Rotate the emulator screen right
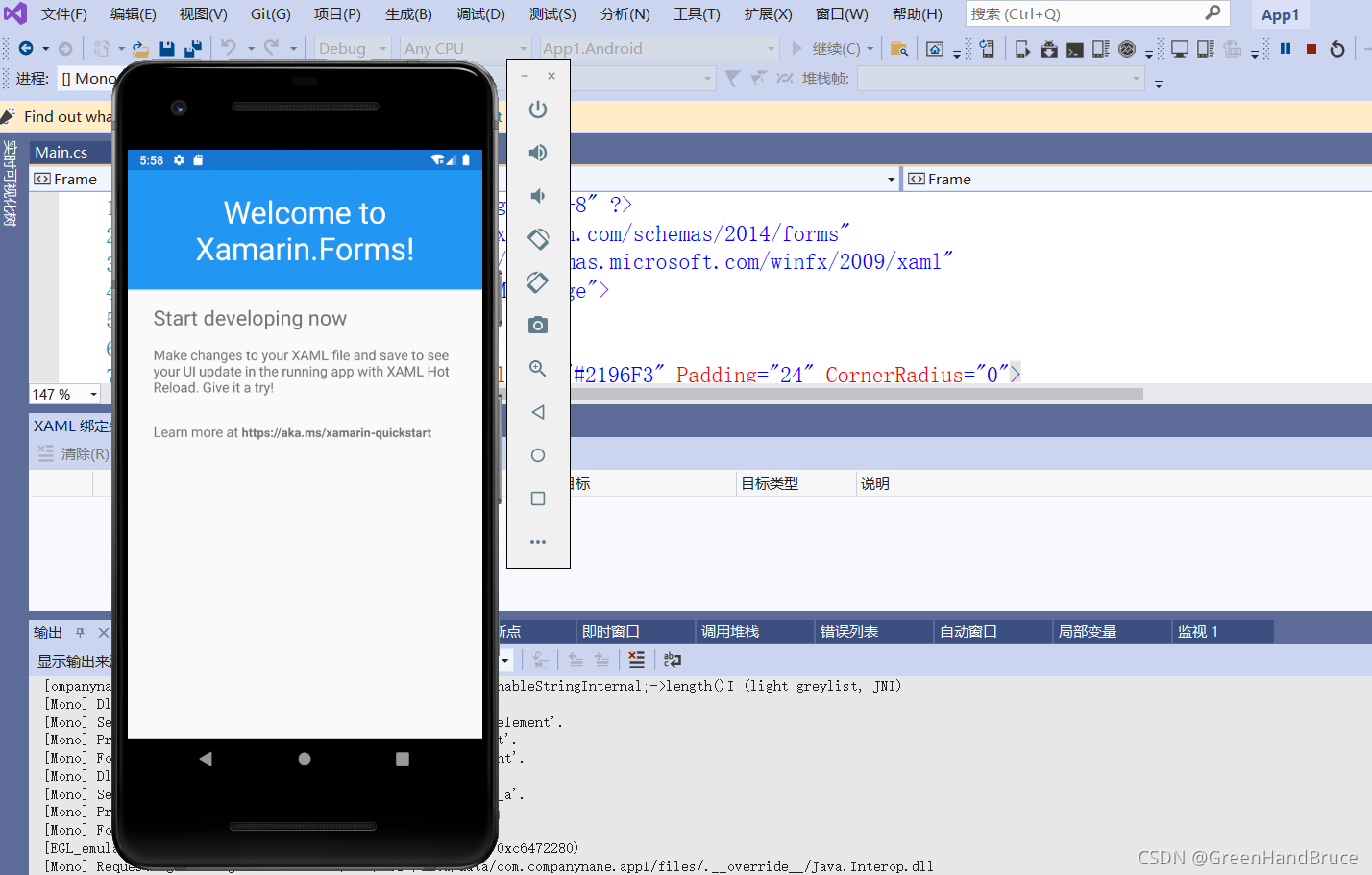The height and width of the screenshot is (875, 1372). (x=537, y=281)
